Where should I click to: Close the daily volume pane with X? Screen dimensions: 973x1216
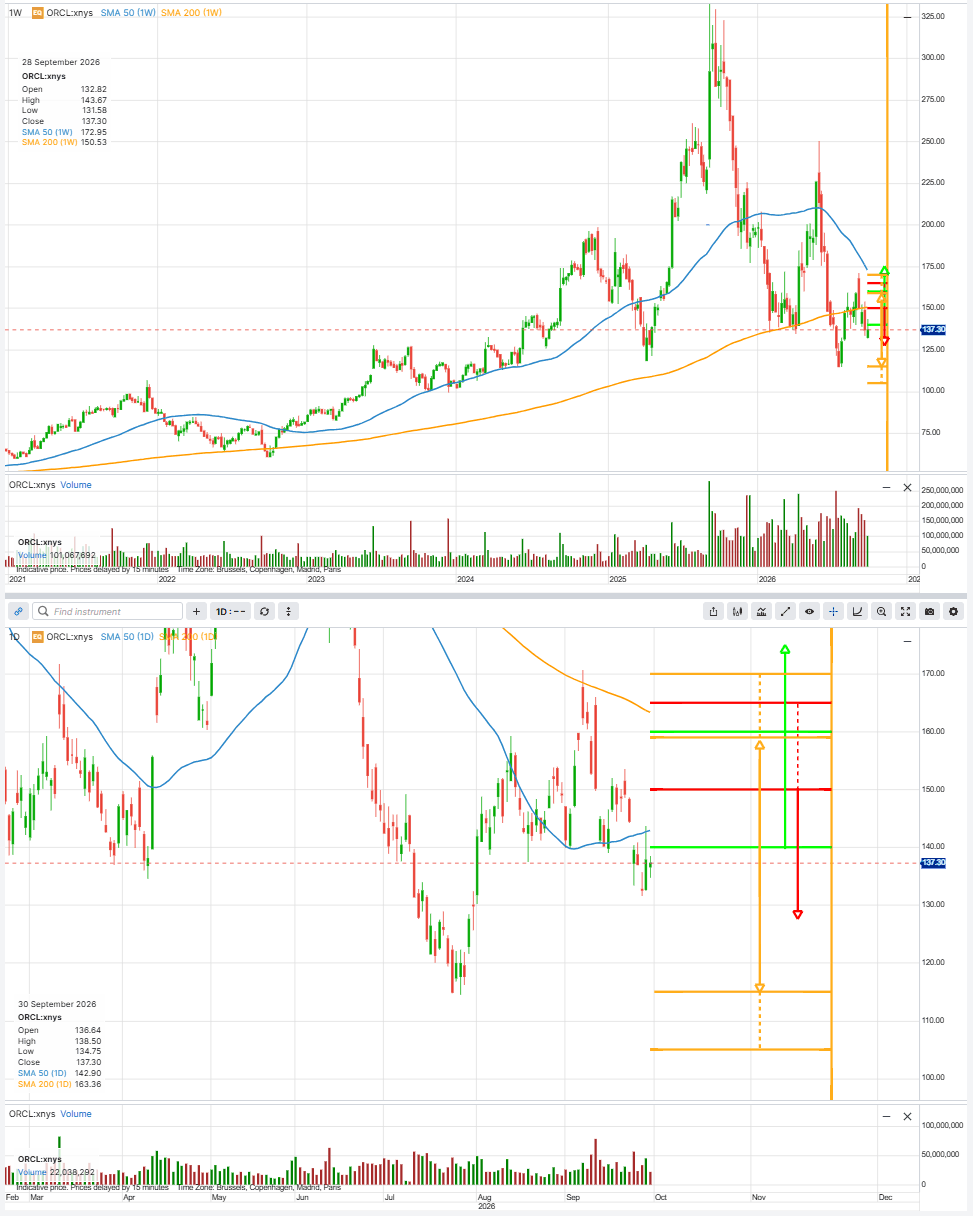[x=907, y=1116]
